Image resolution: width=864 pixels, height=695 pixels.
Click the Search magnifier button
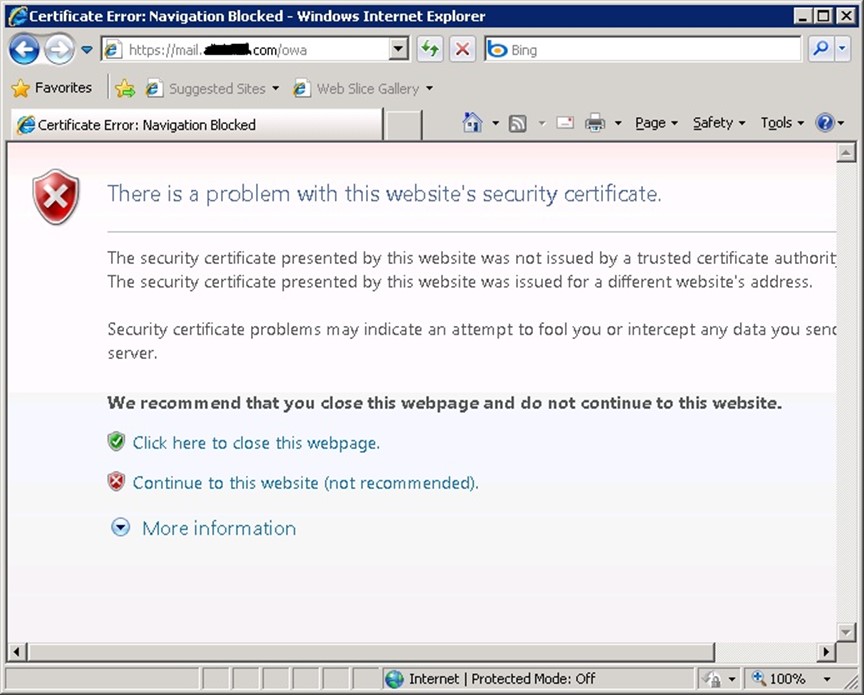click(x=821, y=49)
